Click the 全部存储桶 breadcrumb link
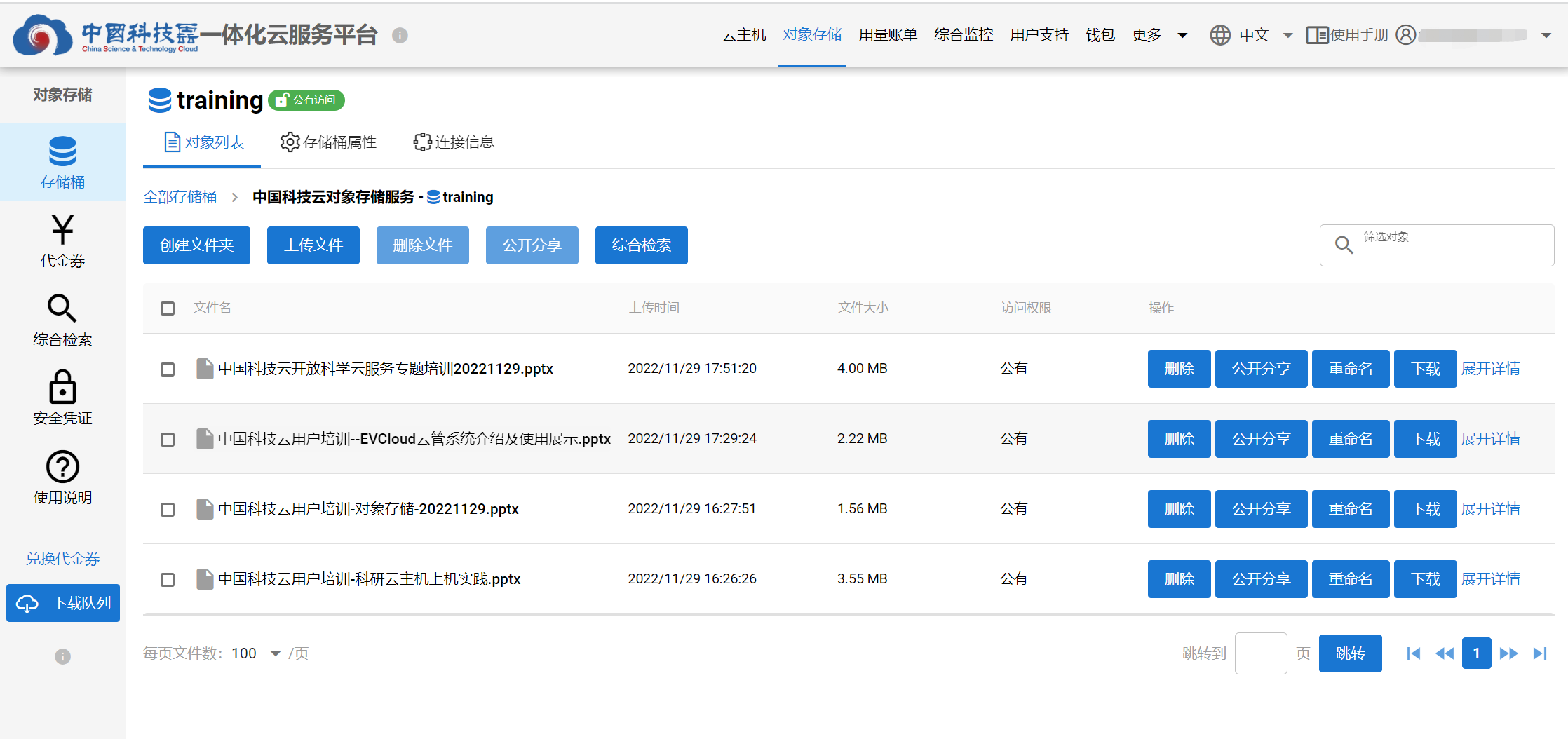 pos(180,197)
